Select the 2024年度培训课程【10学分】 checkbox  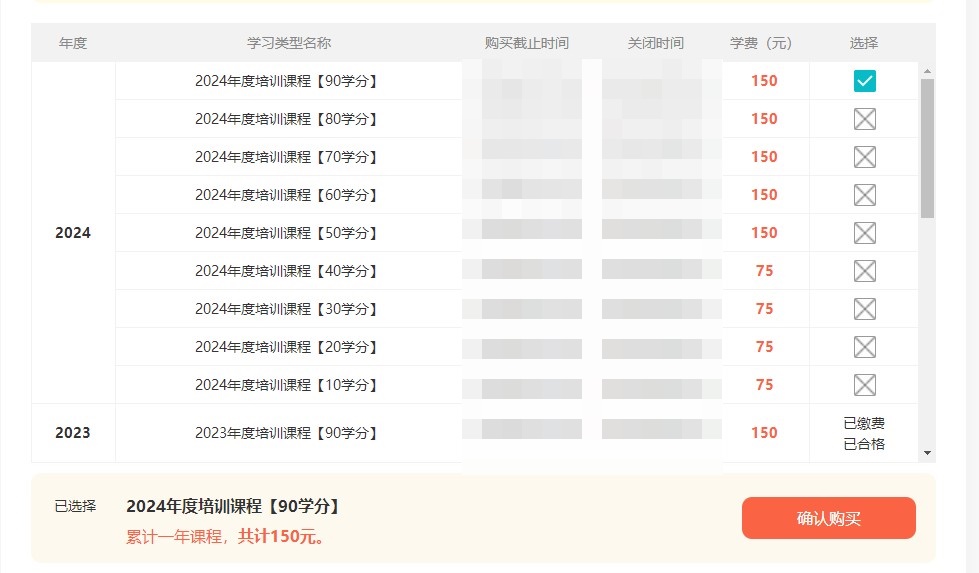click(865, 385)
